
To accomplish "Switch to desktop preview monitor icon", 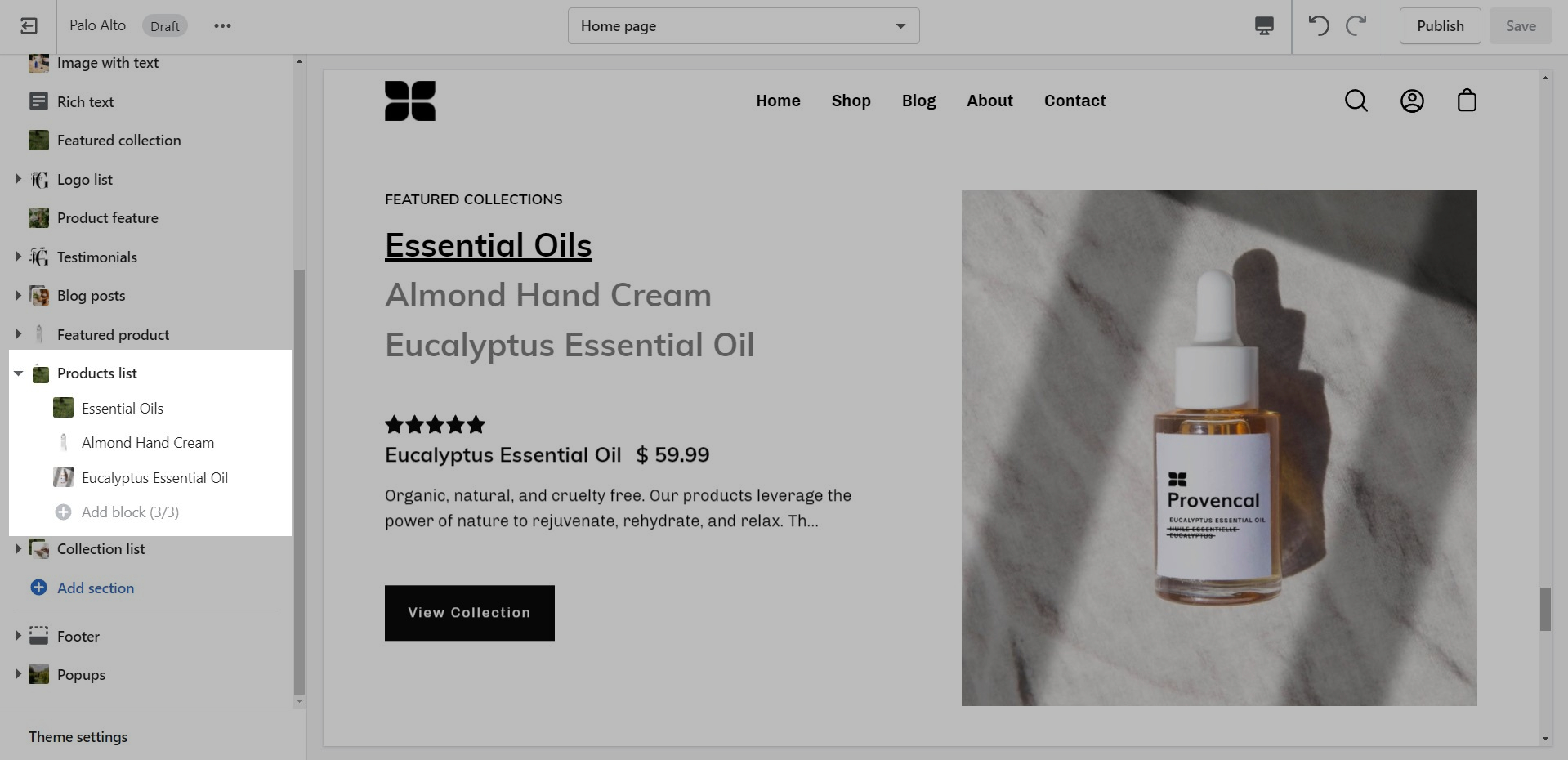I will coord(1264,26).
